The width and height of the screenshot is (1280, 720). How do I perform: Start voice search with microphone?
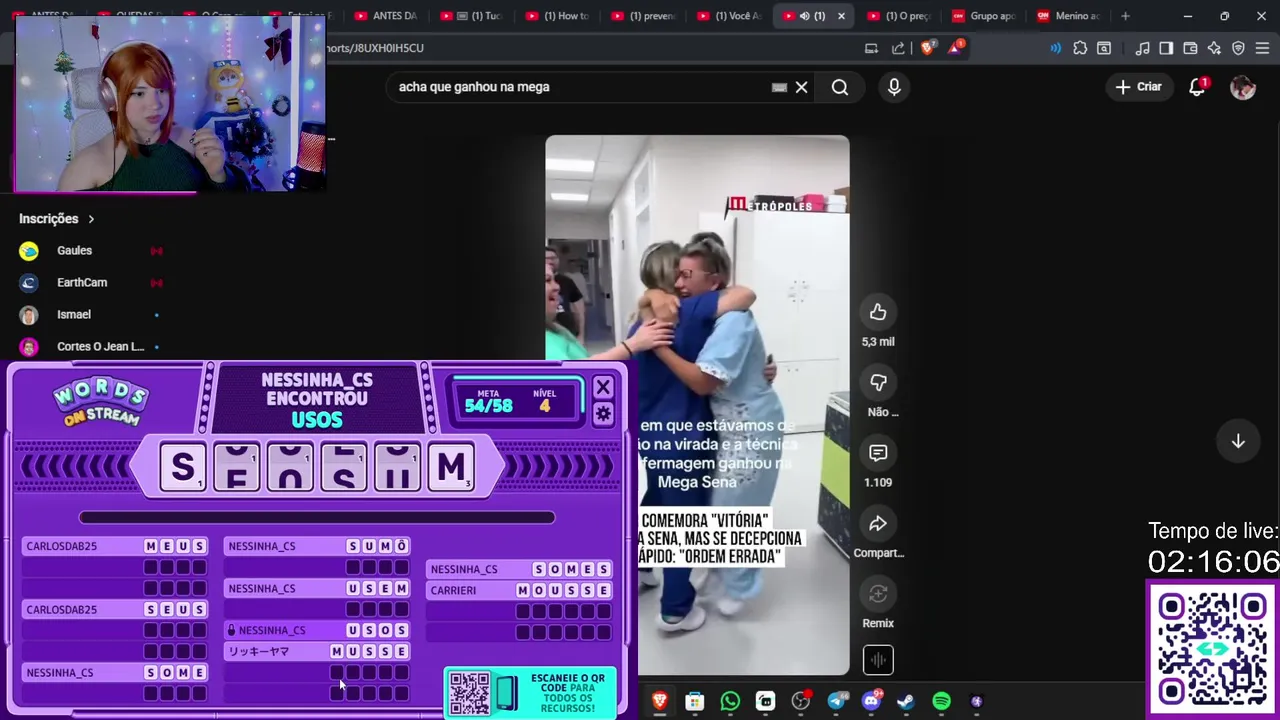894,87
